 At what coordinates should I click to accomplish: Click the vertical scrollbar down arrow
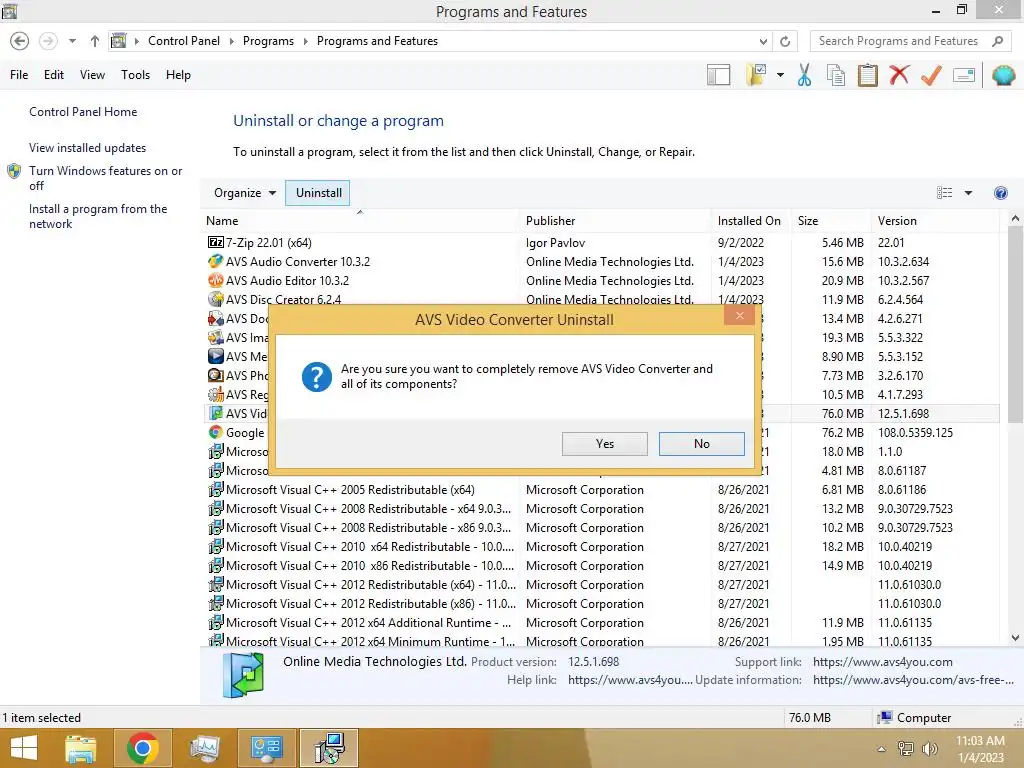pyautogui.click(x=1015, y=637)
